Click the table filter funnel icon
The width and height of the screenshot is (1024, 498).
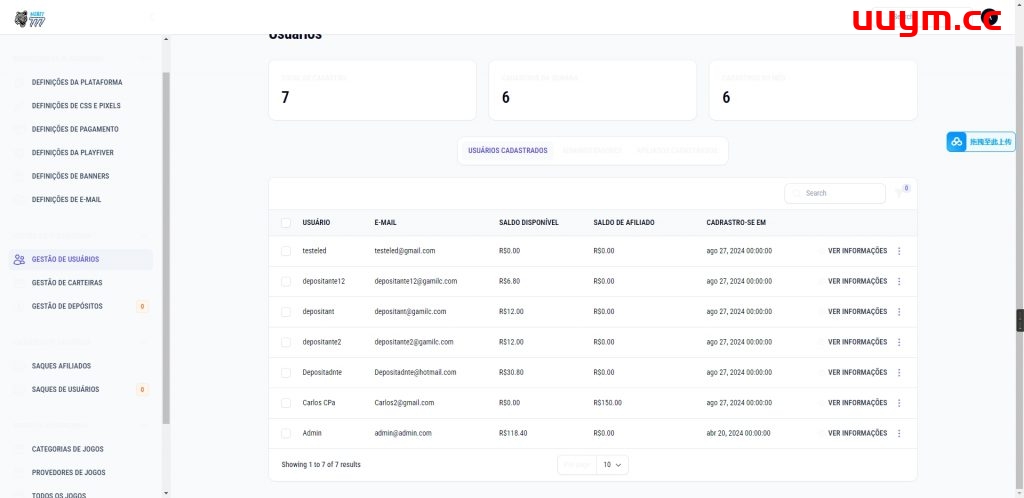pyautogui.click(x=900, y=193)
